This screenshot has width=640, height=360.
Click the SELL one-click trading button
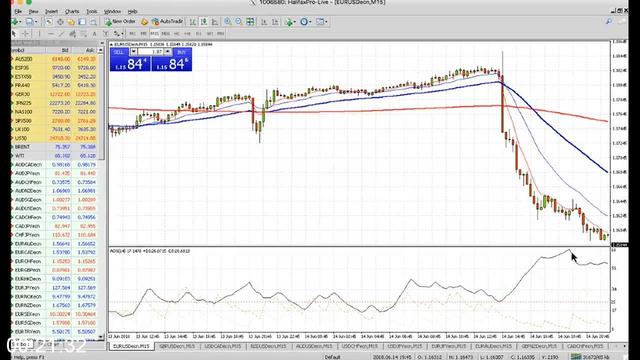tap(118, 52)
